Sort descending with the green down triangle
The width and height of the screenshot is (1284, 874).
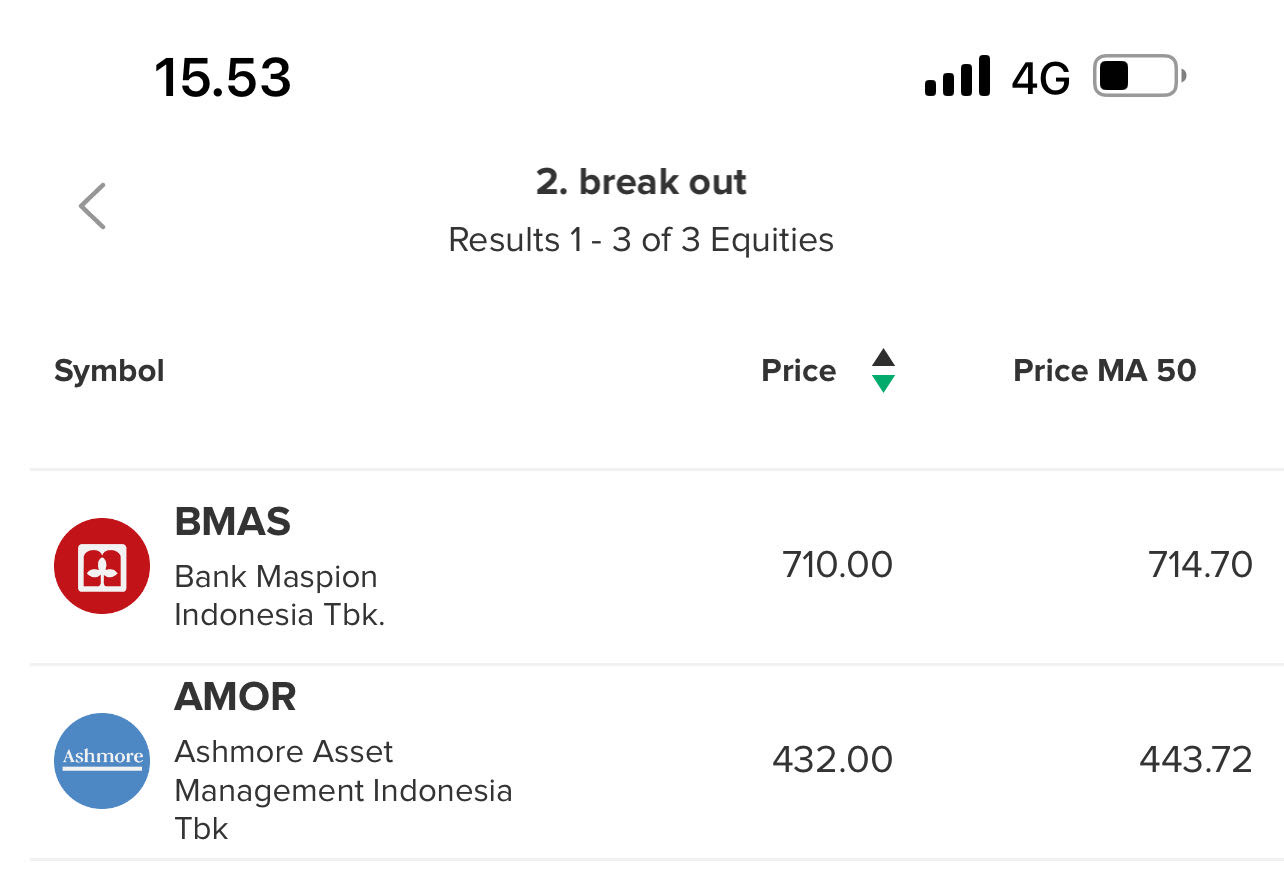pyautogui.click(x=883, y=384)
